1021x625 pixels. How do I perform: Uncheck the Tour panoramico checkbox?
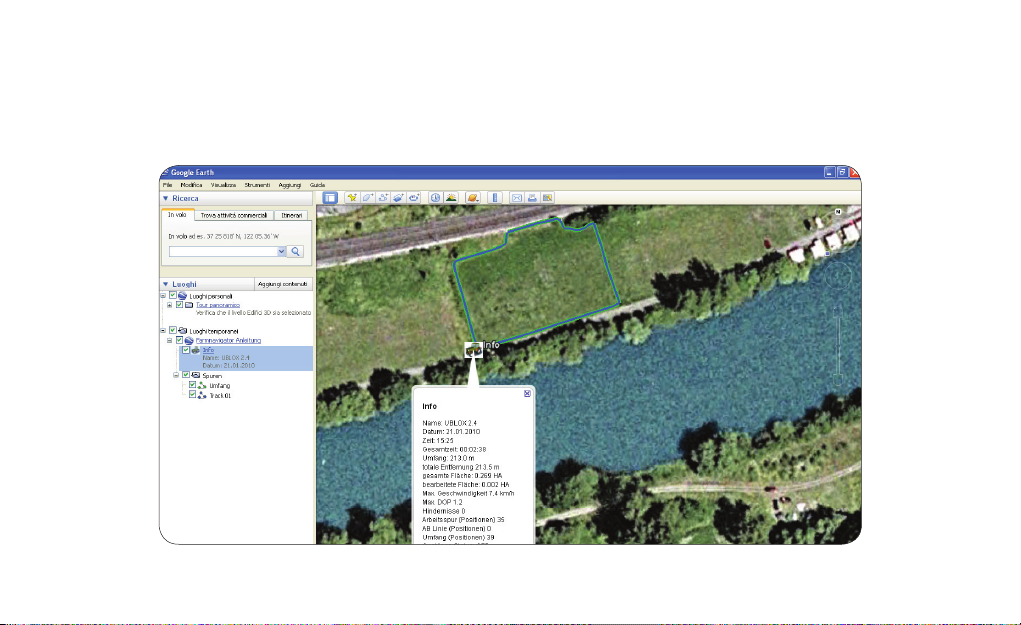click(x=180, y=305)
